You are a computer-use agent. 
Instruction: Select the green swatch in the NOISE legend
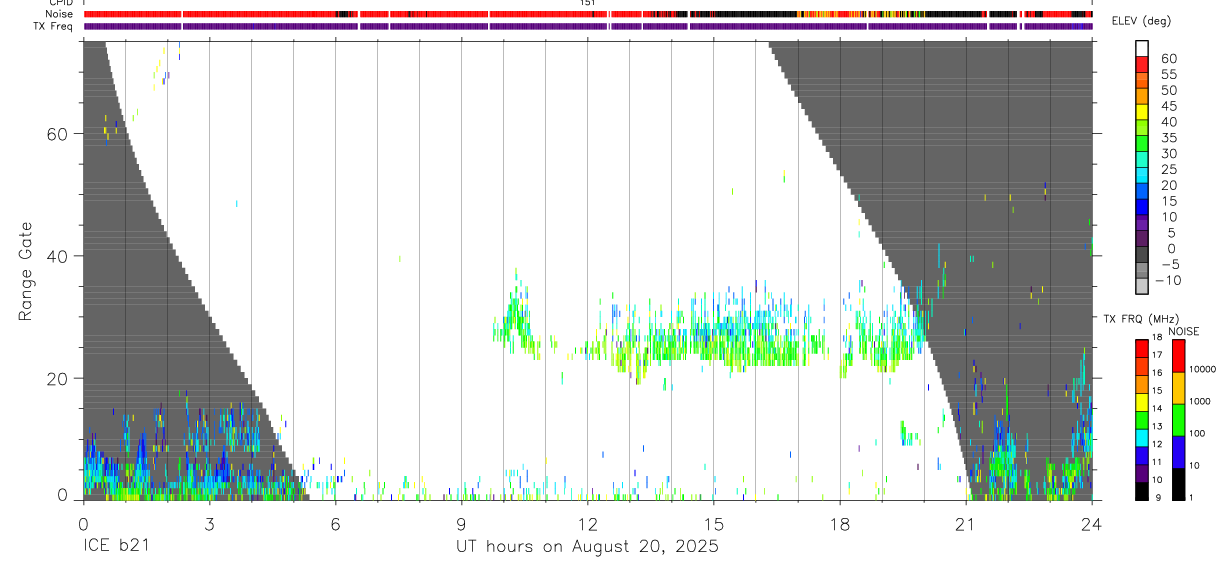click(x=1179, y=420)
